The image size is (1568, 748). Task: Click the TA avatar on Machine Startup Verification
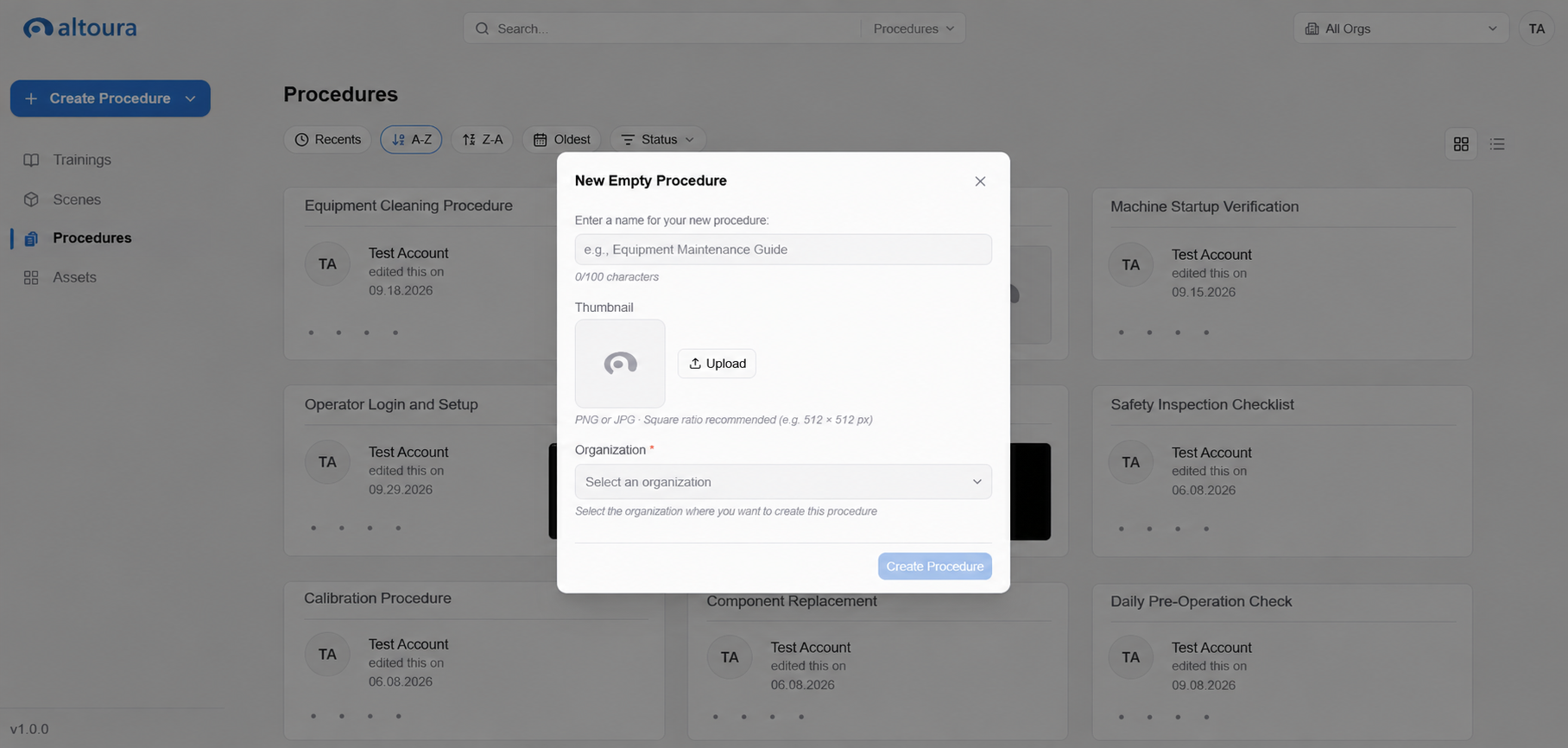pyautogui.click(x=1131, y=265)
